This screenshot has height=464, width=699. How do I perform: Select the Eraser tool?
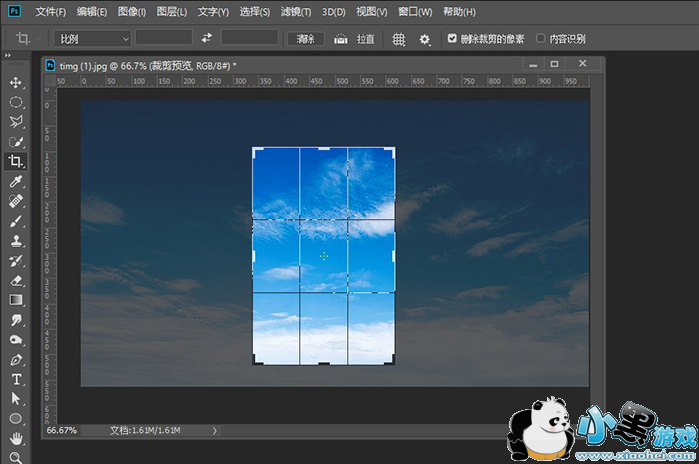pos(16,280)
